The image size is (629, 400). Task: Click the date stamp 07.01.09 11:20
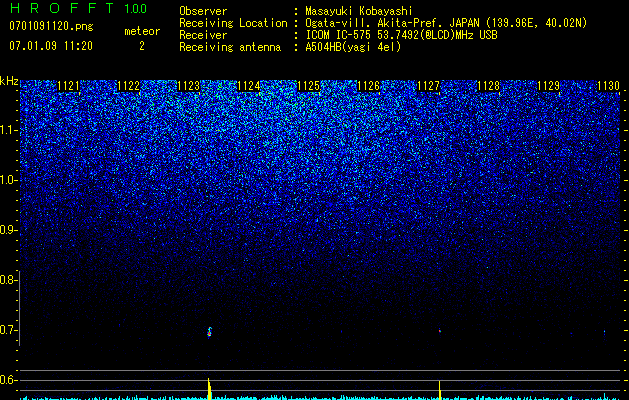click(x=51, y=46)
